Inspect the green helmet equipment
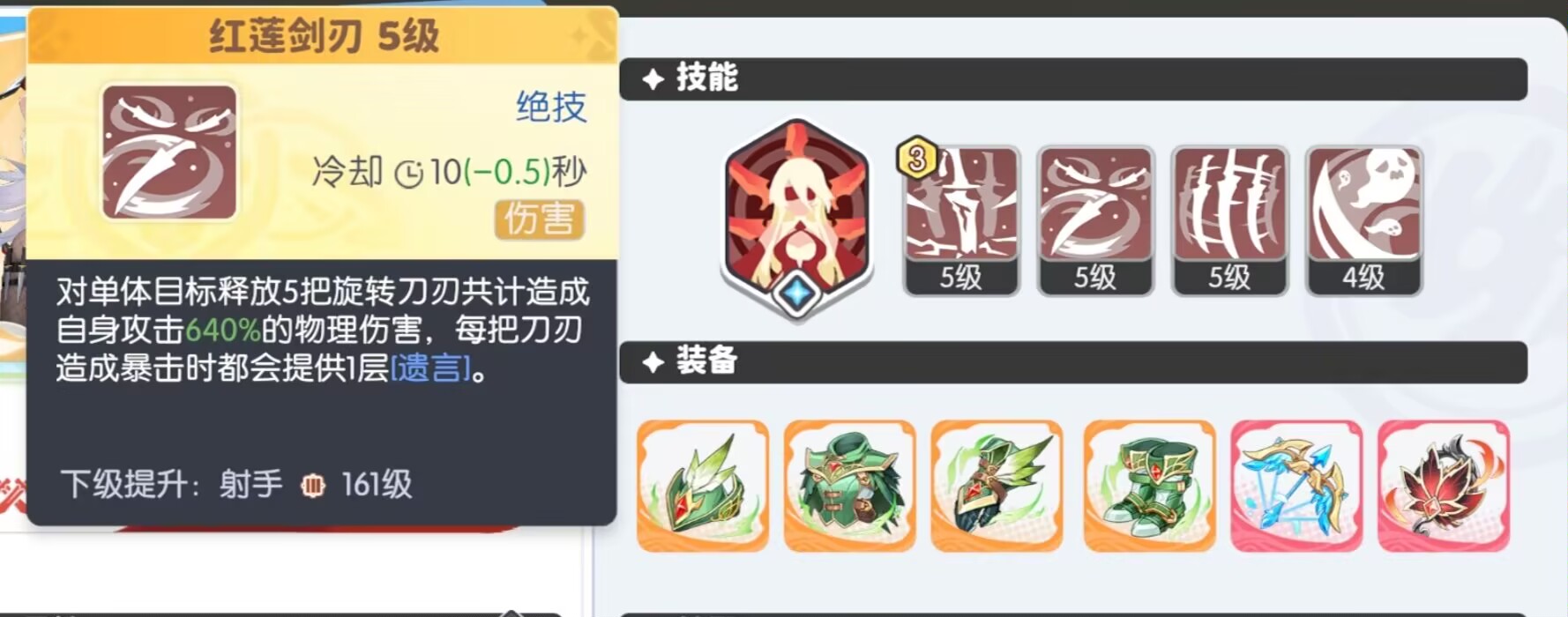 (x=703, y=486)
